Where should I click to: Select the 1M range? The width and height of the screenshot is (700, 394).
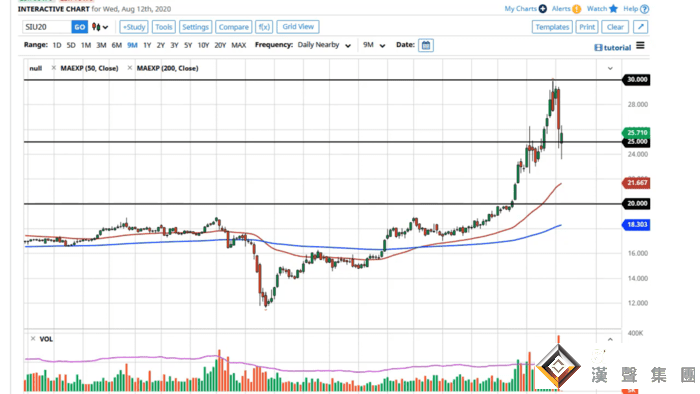(x=86, y=45)
